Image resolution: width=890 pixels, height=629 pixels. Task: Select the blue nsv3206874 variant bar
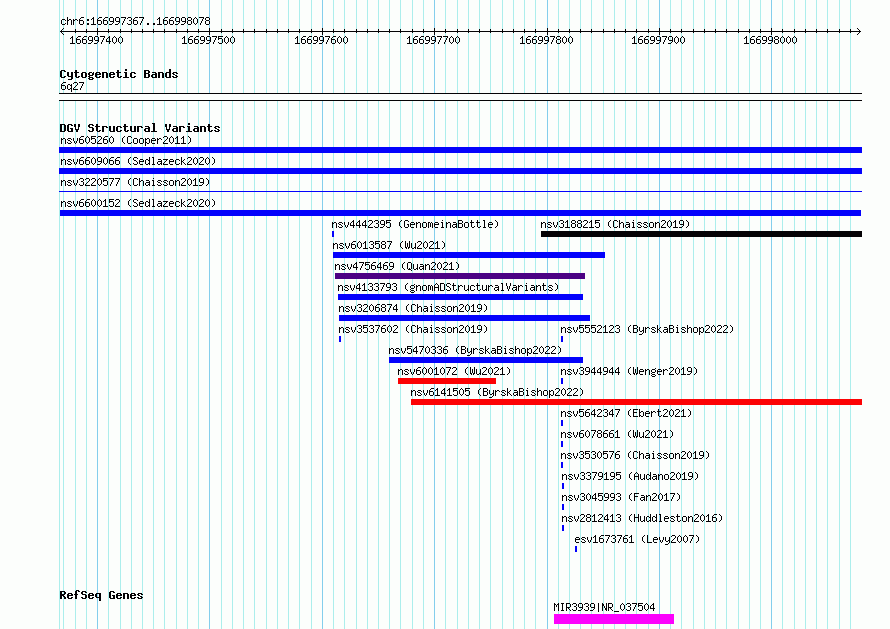pyautogui.click(x=464, y=318)
